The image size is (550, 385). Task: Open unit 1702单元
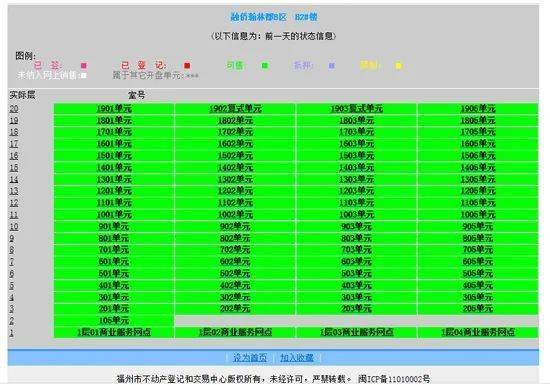click(x=235, y=132)
